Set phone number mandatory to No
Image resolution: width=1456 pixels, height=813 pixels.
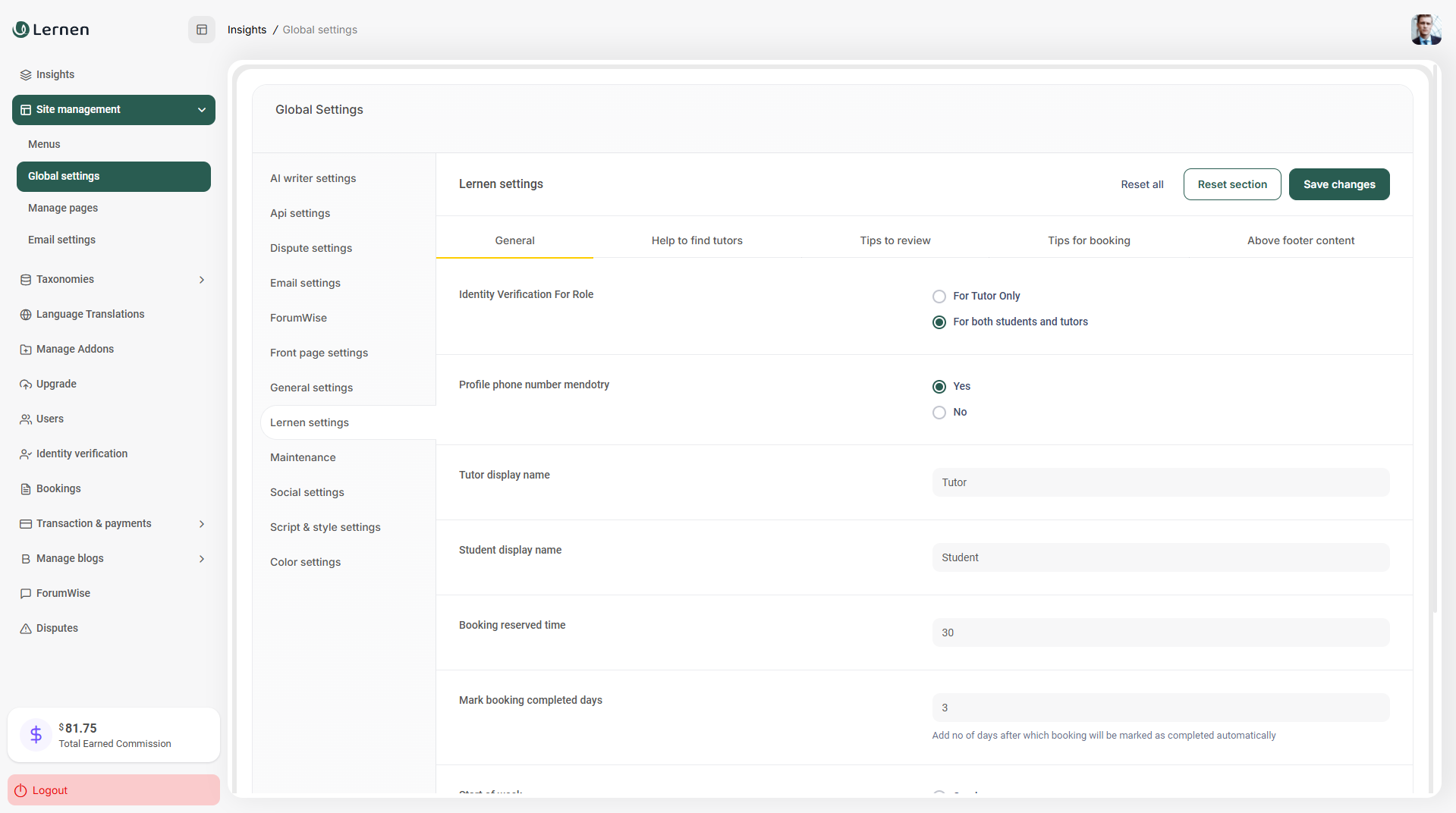[x=939, y=413]
